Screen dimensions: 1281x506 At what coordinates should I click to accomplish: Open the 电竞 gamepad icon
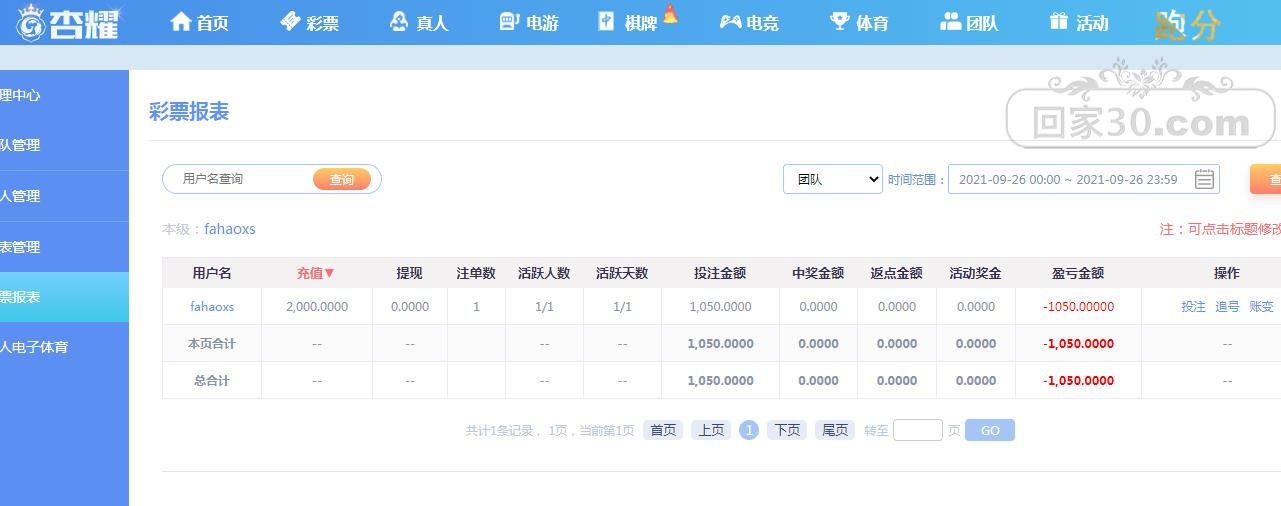coord(731,21)
